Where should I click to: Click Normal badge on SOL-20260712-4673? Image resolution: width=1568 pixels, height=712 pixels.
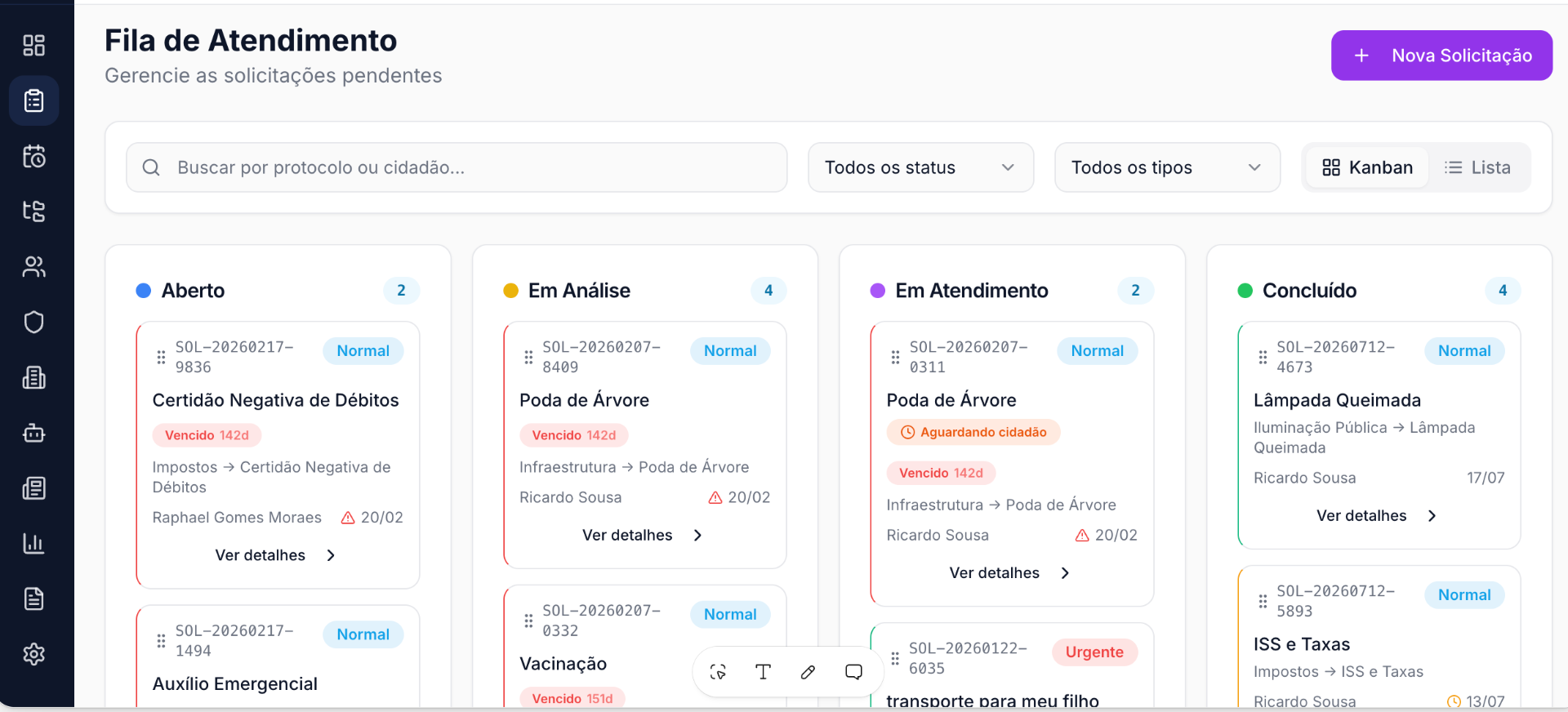pyautogui.click(x=1464, y=351)
